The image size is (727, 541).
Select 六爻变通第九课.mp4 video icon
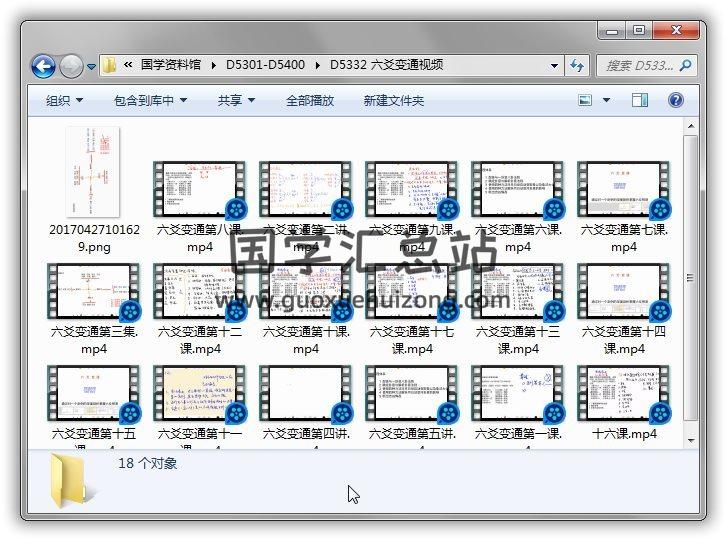[x=412, y=190]
